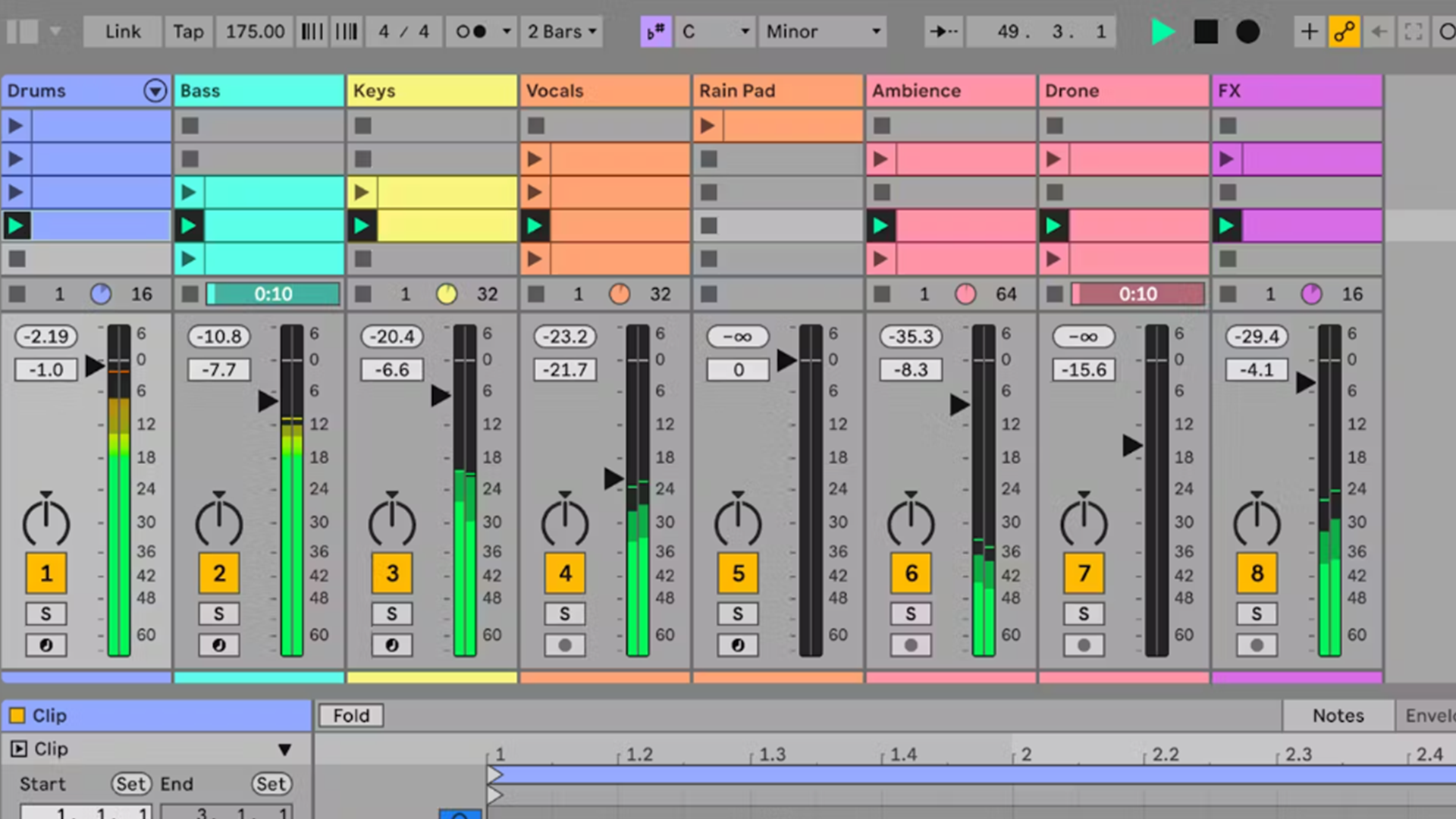The height and width of the screenshot is (819, 1456).
Task: Open the Envelopes tab
Action: pos(1429,715)
